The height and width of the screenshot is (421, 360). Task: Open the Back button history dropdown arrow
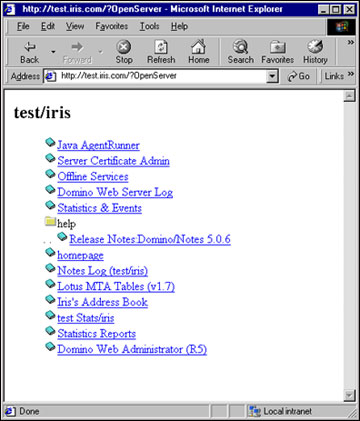(53, 52)
